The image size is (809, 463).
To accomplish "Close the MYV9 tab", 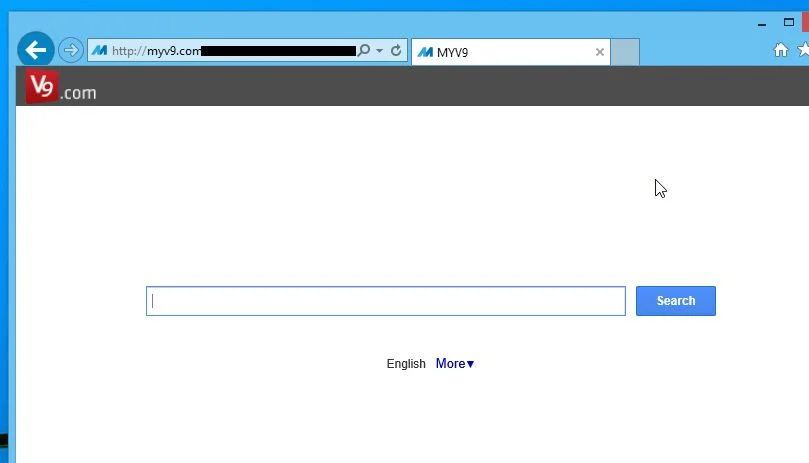I will (x=600, y=52).
